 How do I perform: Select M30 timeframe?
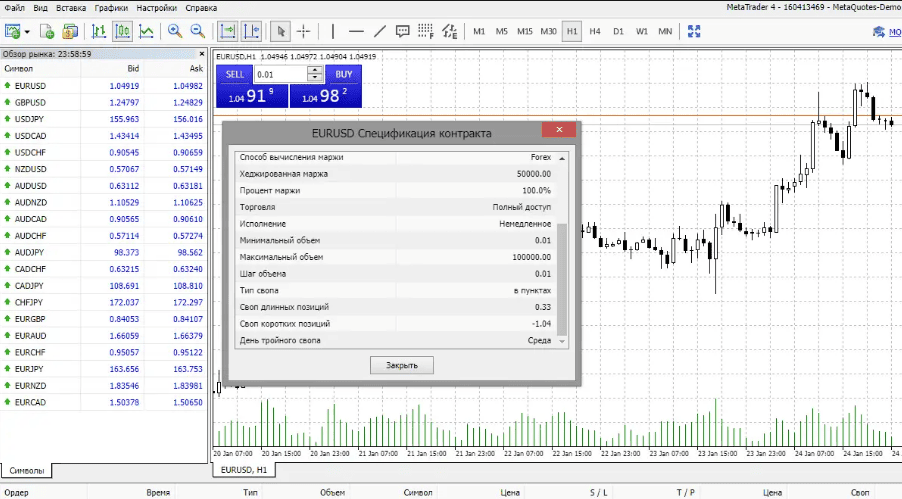548,31
